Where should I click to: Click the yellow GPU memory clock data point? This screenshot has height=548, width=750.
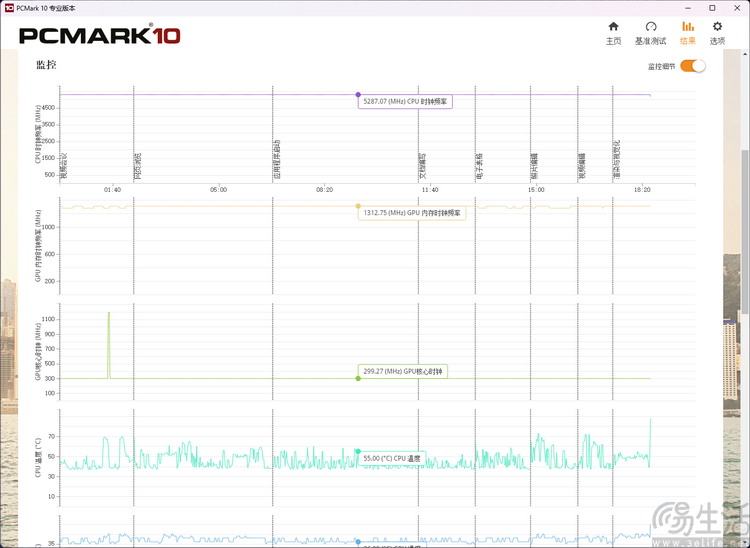point(358,206)
